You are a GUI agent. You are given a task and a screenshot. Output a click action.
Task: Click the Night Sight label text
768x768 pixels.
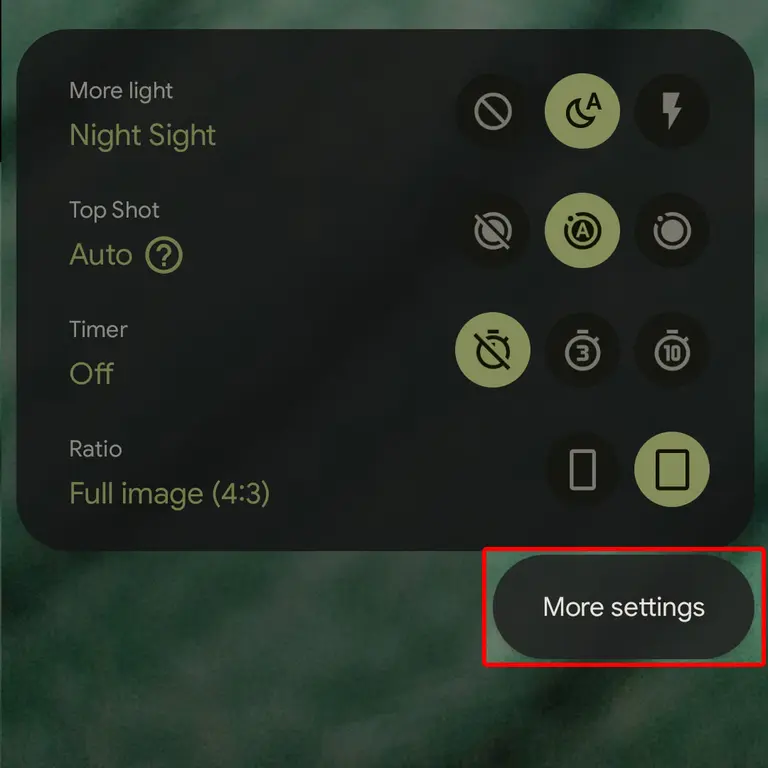click(x=143, y=135)
